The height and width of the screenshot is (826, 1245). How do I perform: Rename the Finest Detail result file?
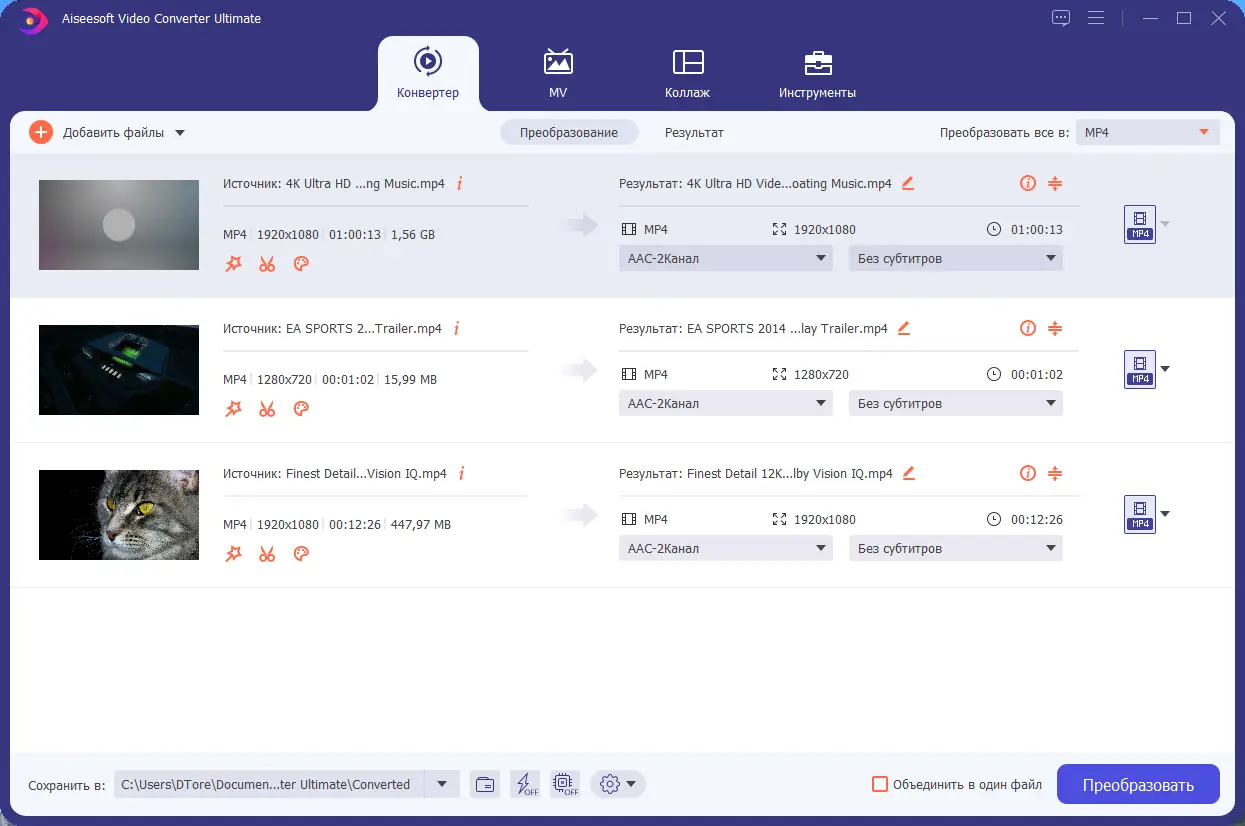[x=909, y=473]
